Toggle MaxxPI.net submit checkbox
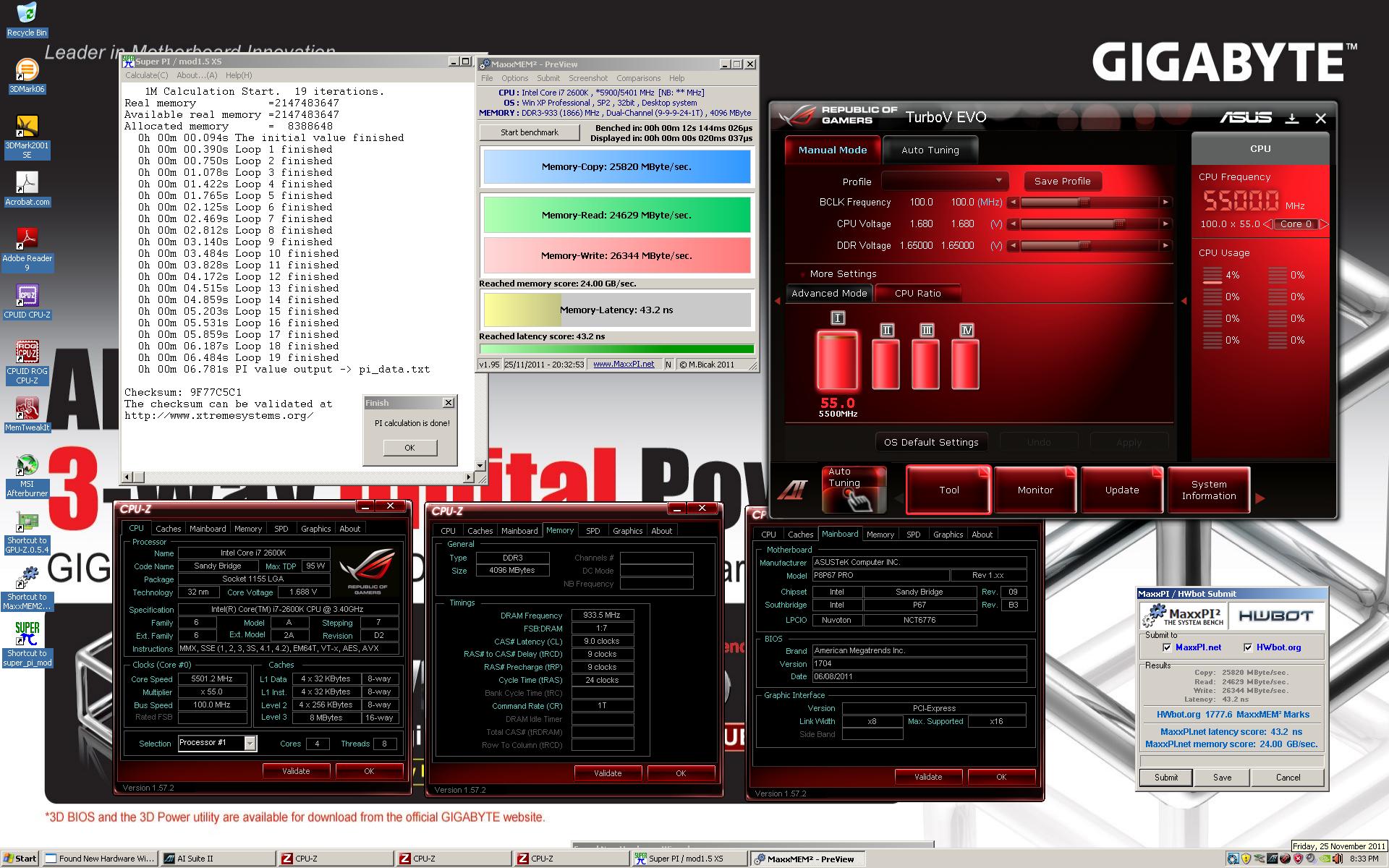 click(1167, 647)
